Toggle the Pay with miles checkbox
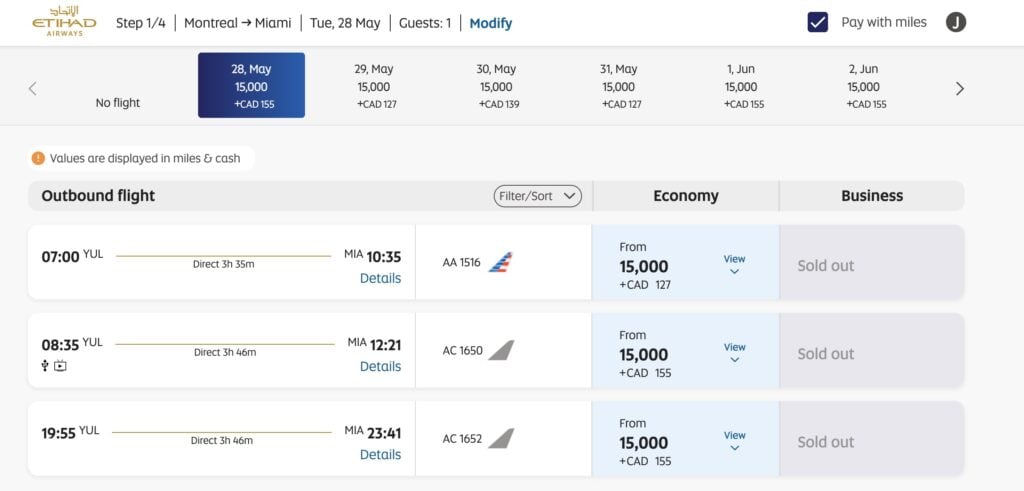The image size is (1024, 491). tap(818, 22)
